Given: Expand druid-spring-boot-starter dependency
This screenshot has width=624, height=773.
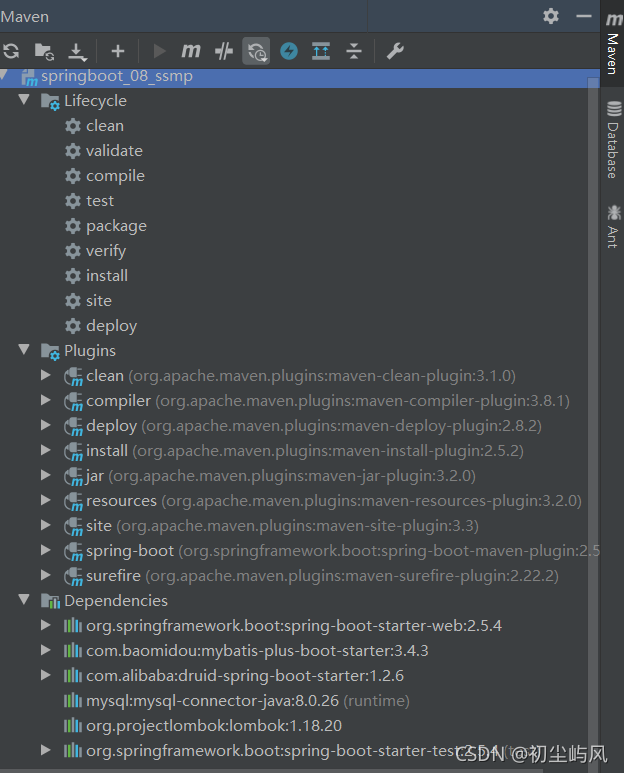Looking at the screenshot, I should (45, 675).
